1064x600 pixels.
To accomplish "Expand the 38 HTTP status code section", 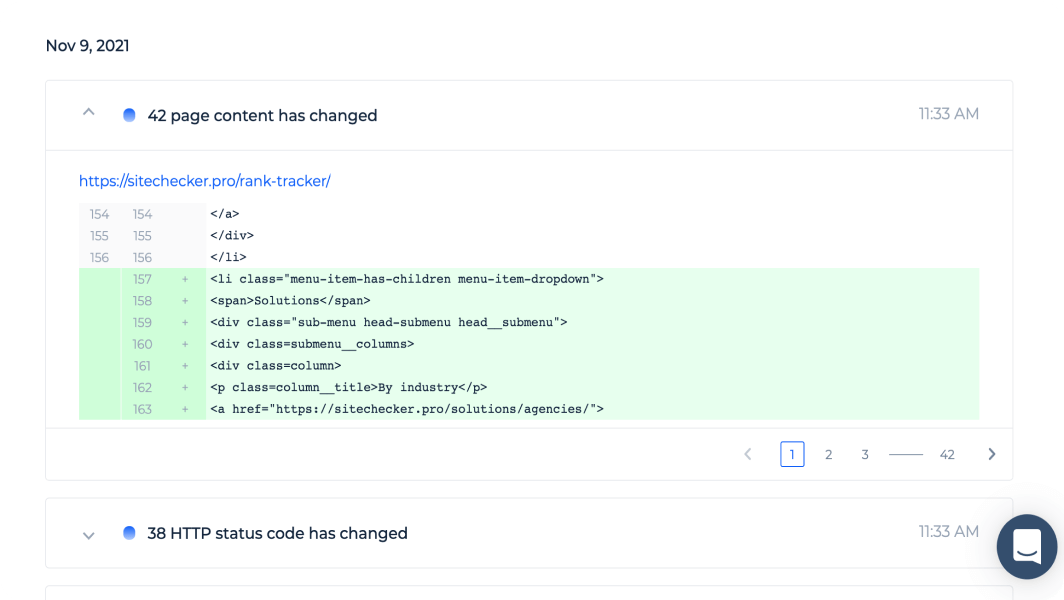I will (89, 535).
